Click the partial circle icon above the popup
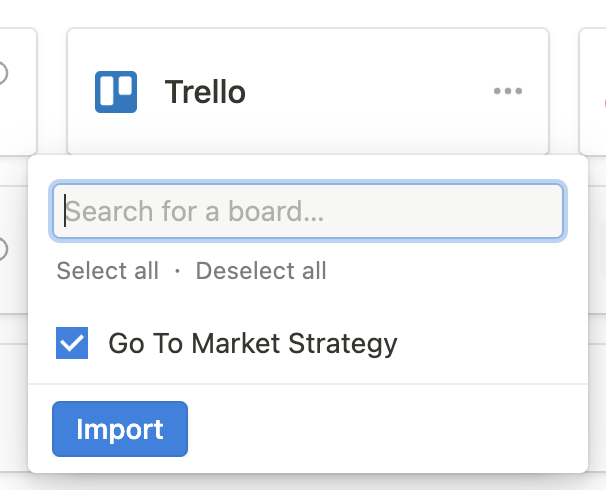The image size is (606, 490). (x=3, y=73)
